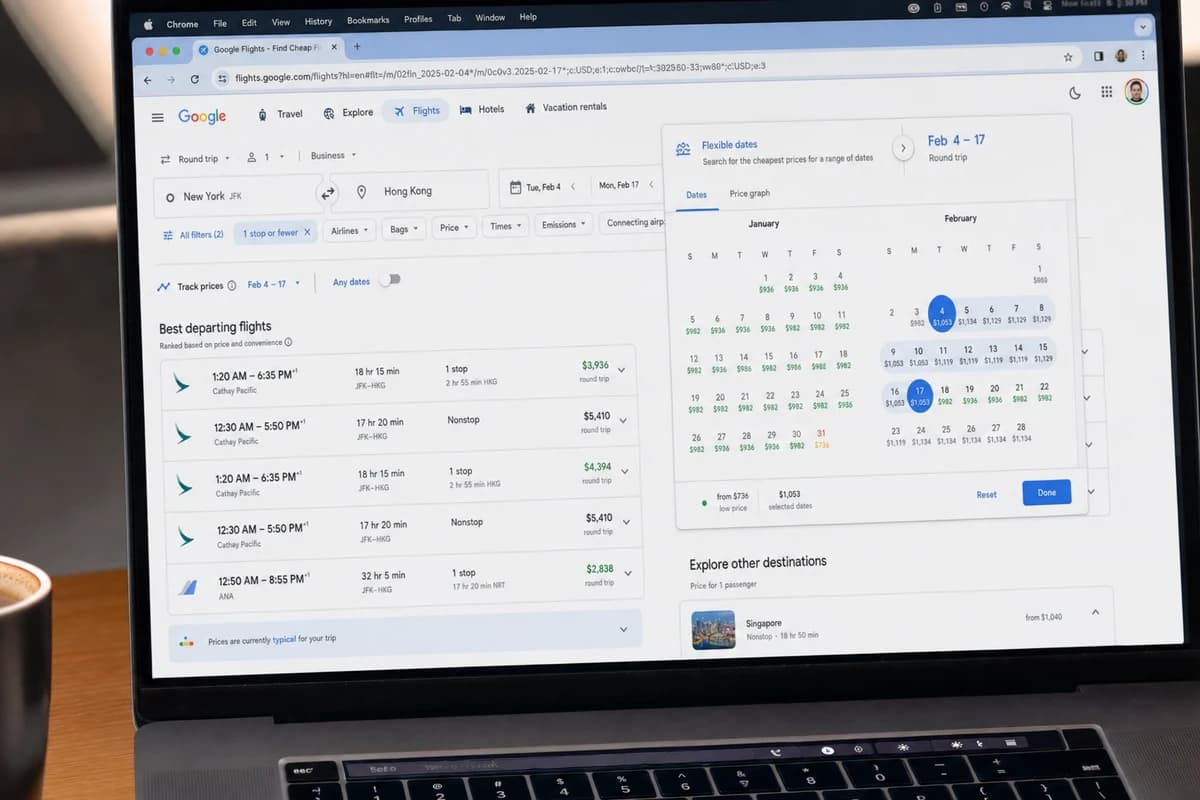The width and height of the screenshot is (1200, 800).
Task: Switch to the Travel tab
Action: [x=280, y=114]
